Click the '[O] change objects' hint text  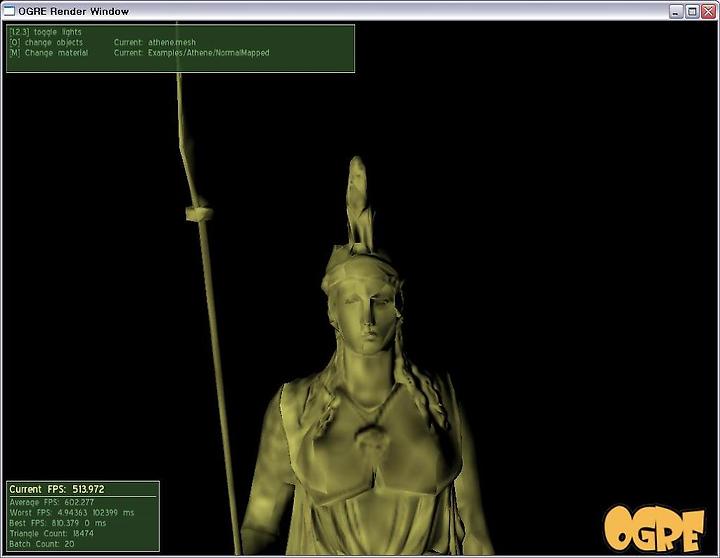coord(46,42)
